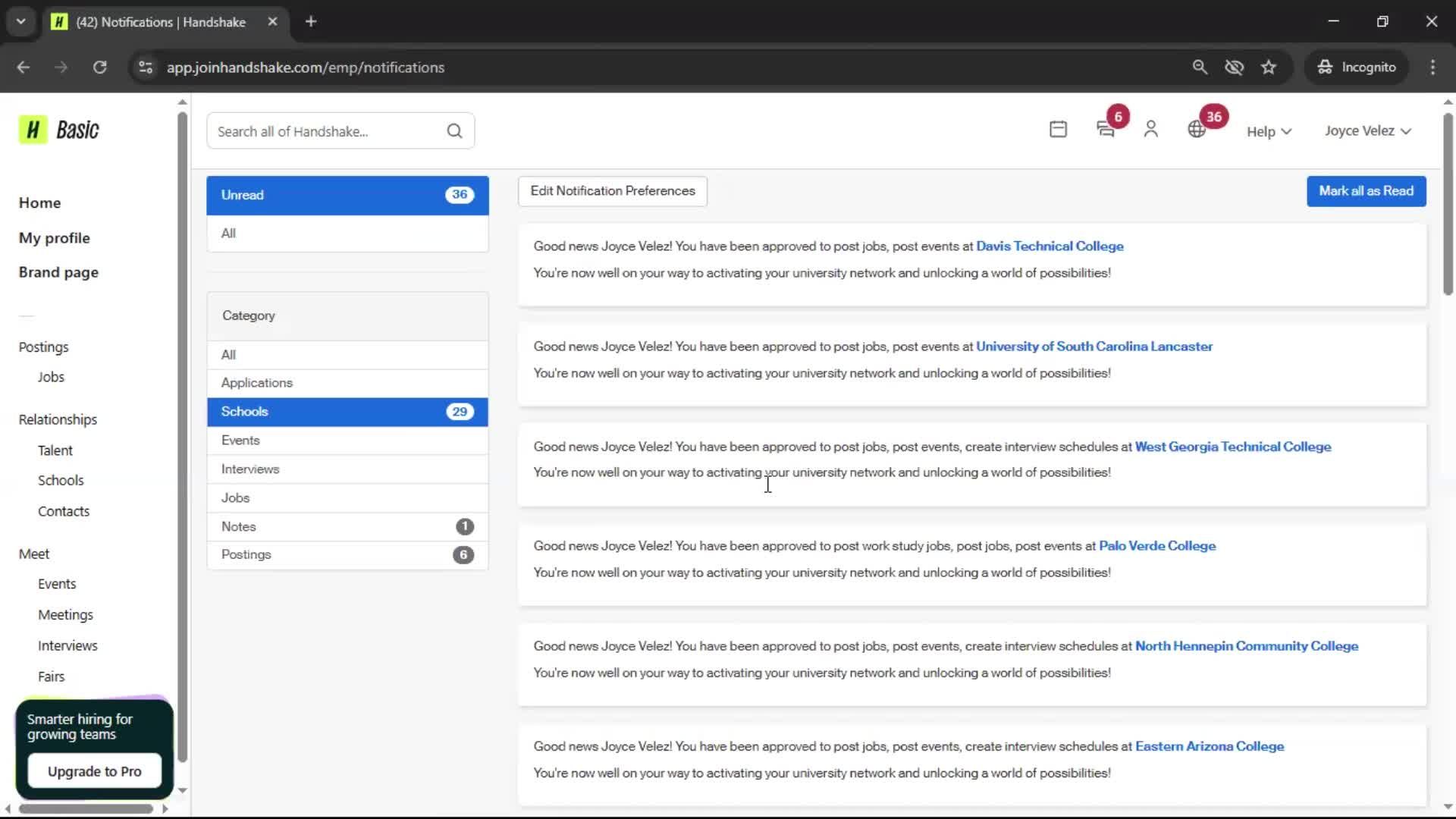
Task: Click the Unread 36 count badge
Action: [460, 195]
